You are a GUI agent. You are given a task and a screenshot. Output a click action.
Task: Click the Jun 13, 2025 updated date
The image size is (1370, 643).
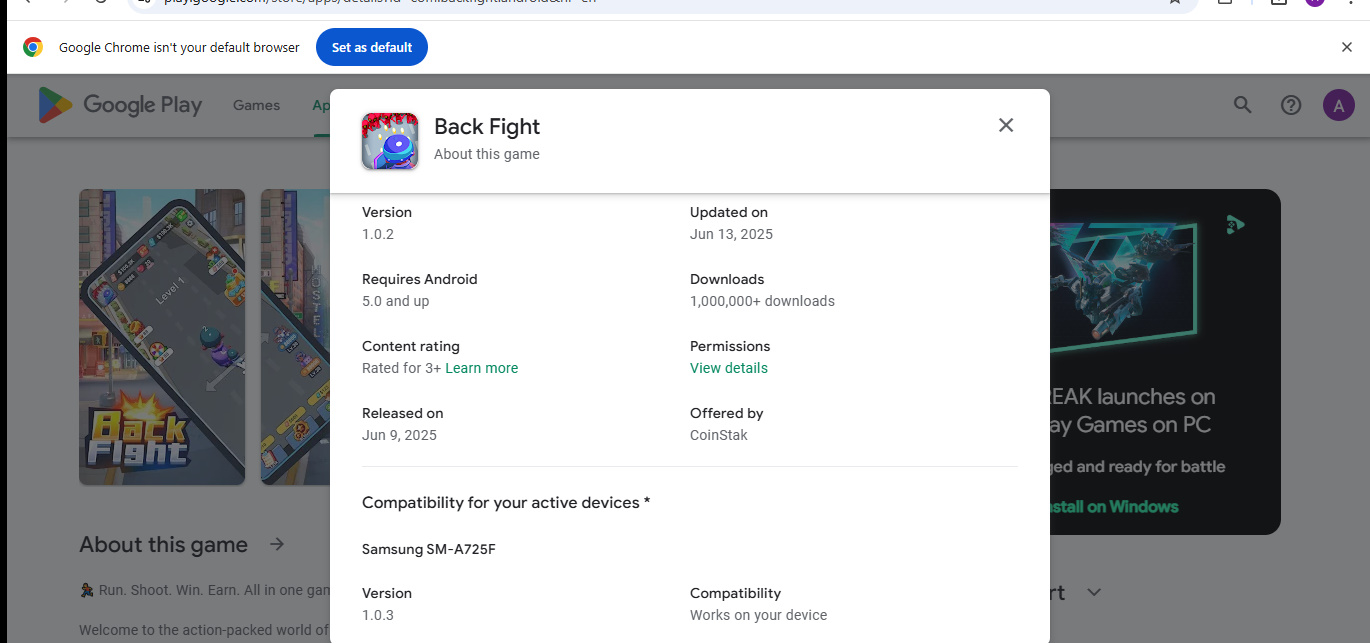coord(731,234)
